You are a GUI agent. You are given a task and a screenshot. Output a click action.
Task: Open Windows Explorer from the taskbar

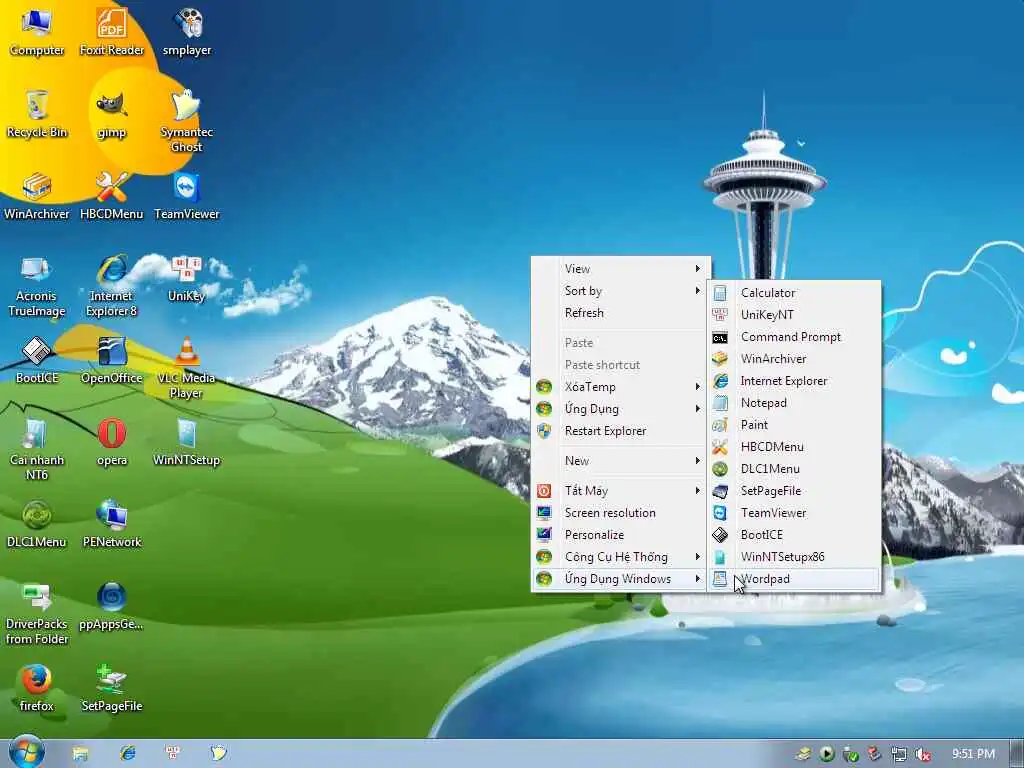(x=80, y=754)
